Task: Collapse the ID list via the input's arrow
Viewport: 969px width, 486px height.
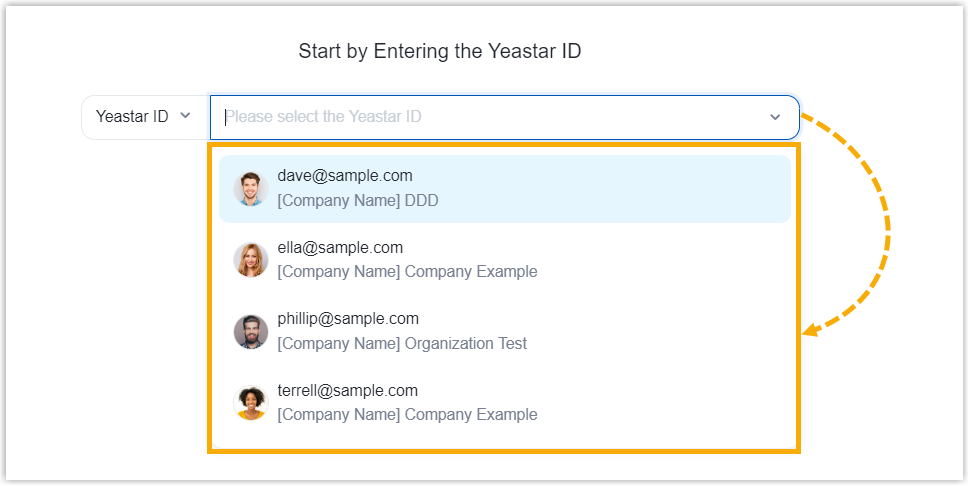Action: click(775, 117)
